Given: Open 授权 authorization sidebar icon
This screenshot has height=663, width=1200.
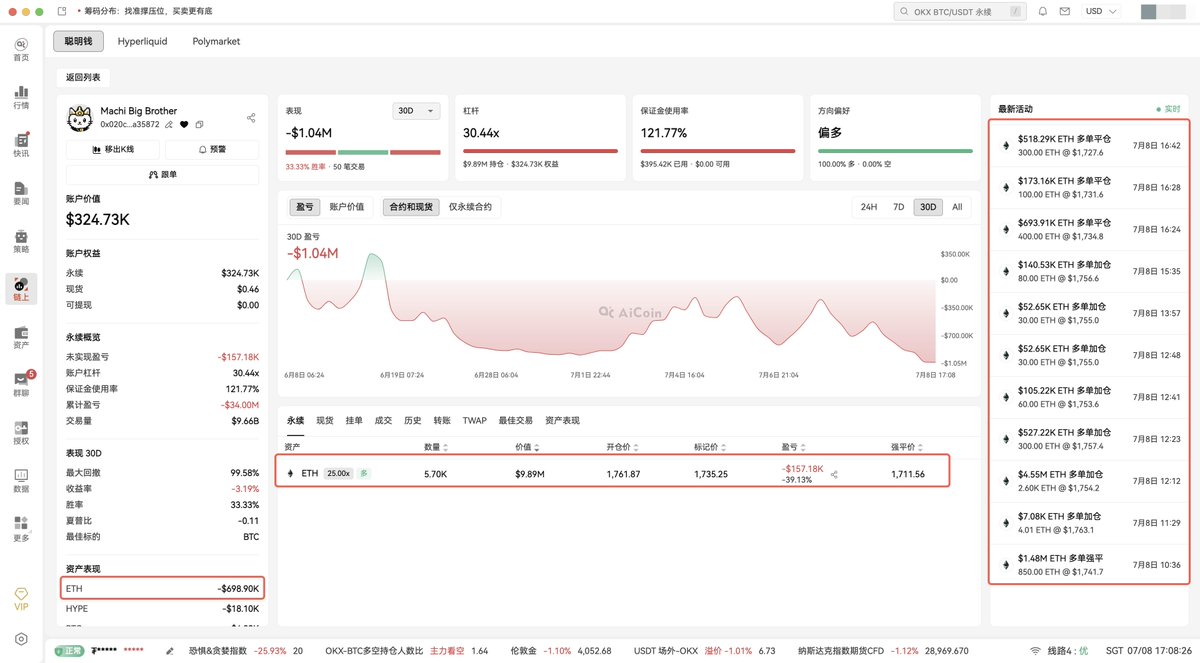Looking at the screenshot, I should coord(21,432).
